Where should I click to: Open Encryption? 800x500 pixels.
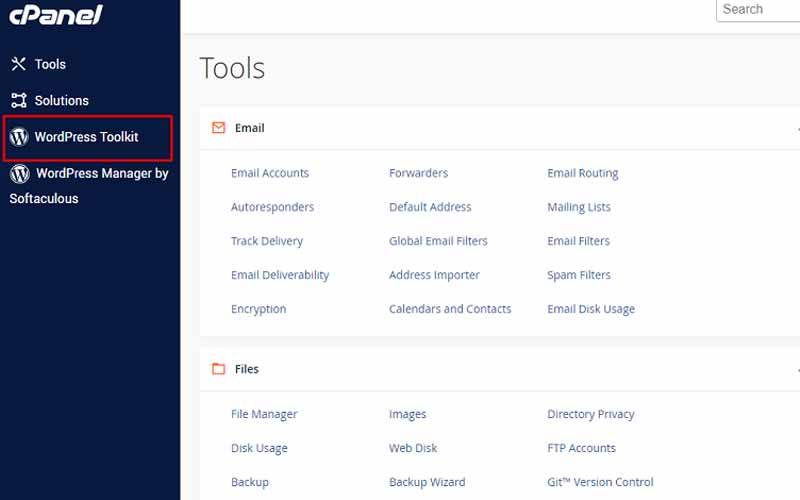[x=258, y=309]
